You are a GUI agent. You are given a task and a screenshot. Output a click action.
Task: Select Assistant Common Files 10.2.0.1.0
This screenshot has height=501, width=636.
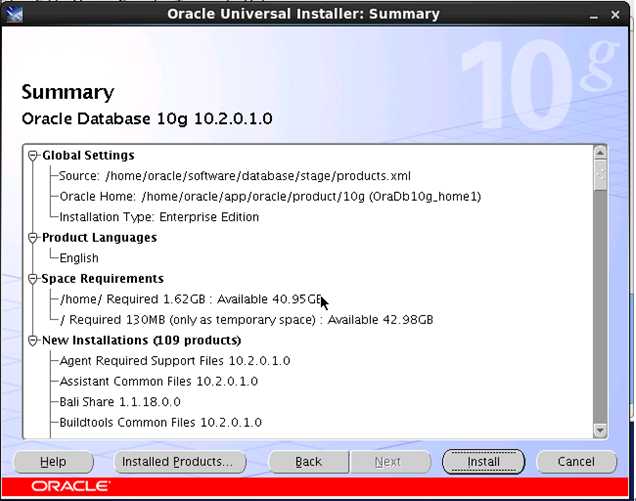click(x=159, y=381)
